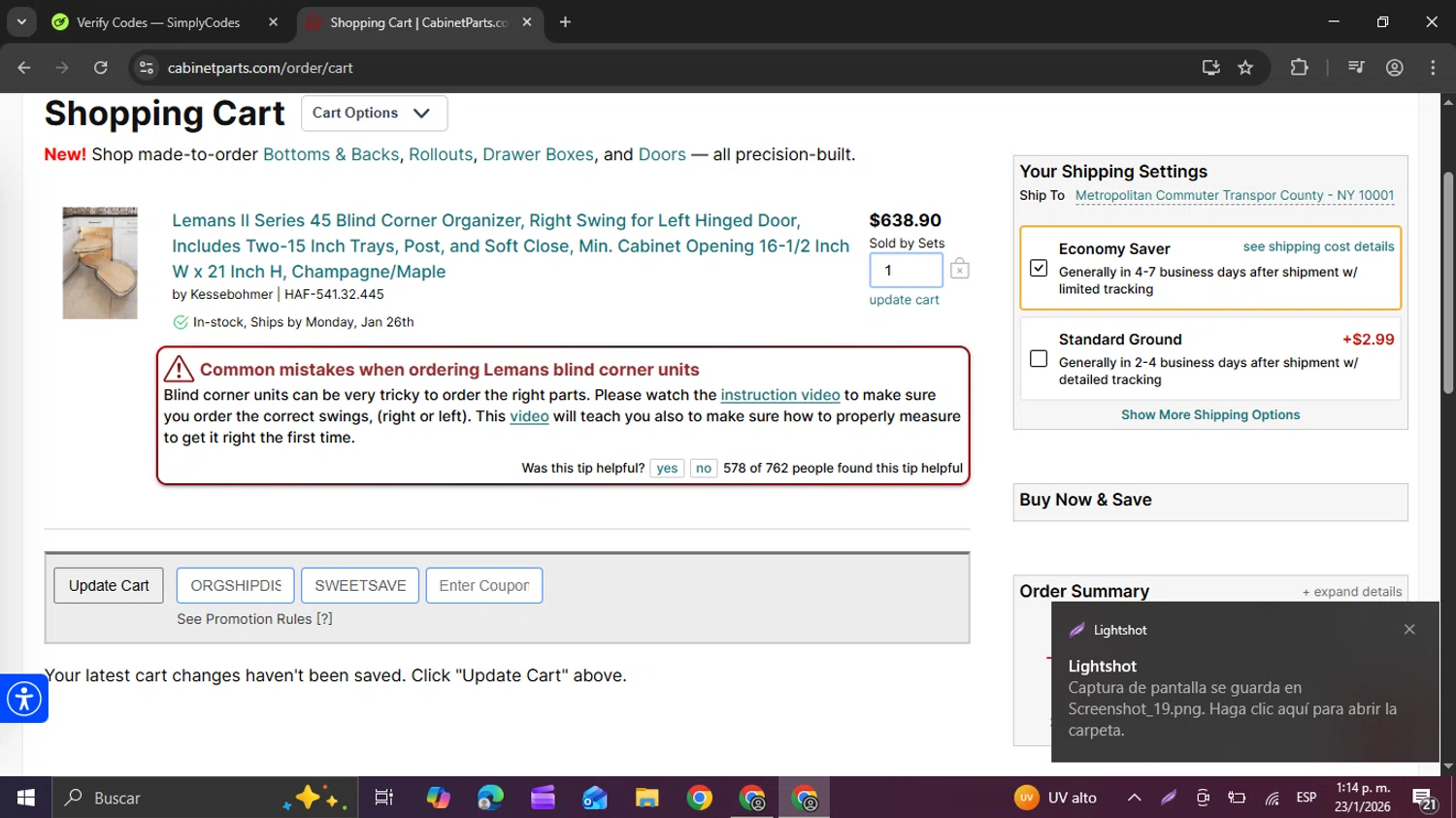Open see shipping cost details
Screen dimensions: 1456x818
1318,246
